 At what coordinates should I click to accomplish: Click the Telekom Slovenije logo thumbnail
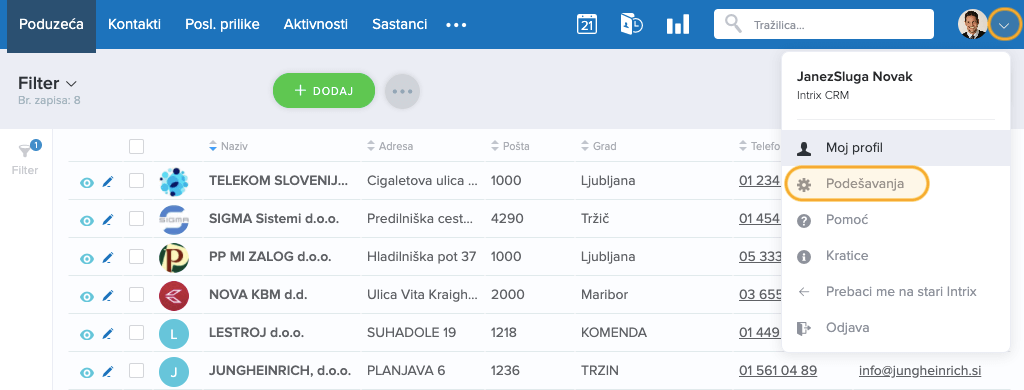[174, 182]
